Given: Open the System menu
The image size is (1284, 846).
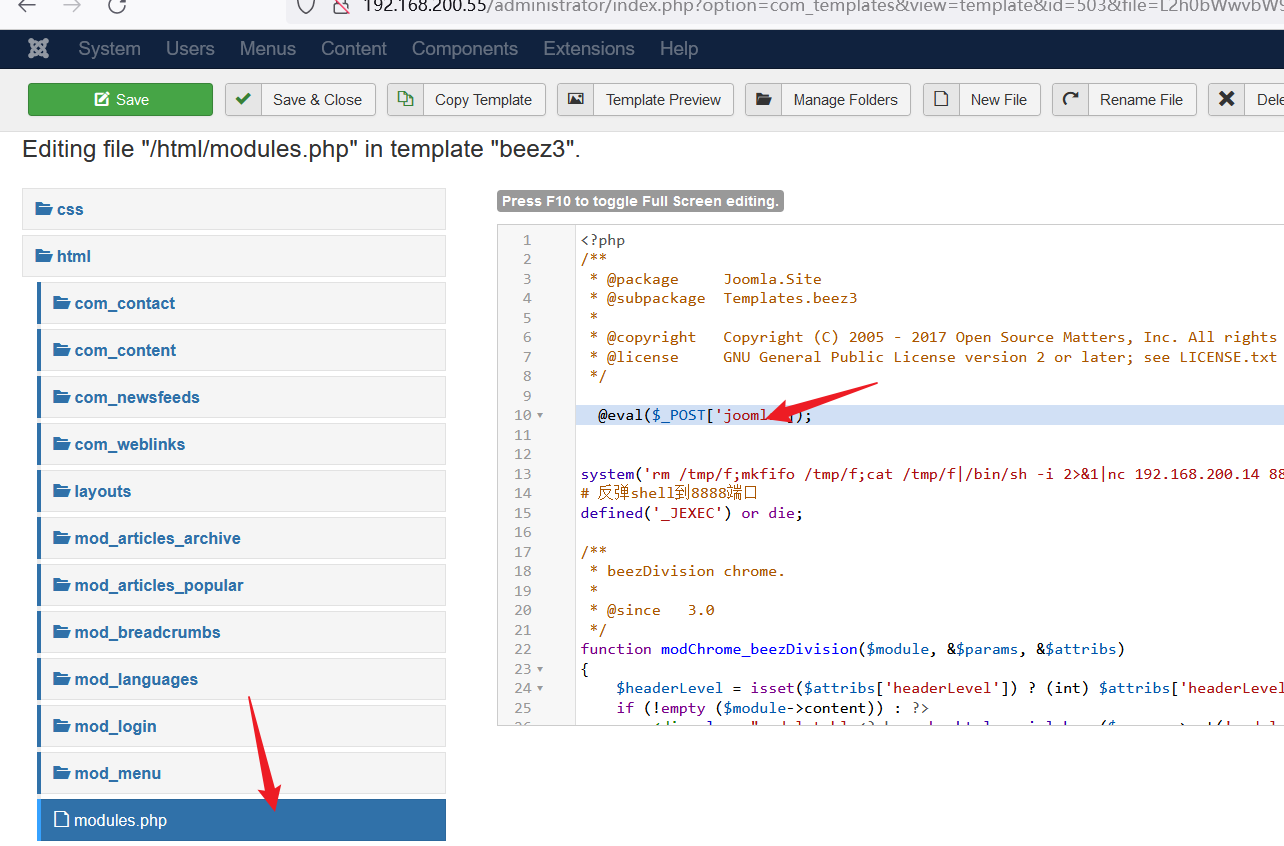Looking at the screenshot, I should 109,48.
